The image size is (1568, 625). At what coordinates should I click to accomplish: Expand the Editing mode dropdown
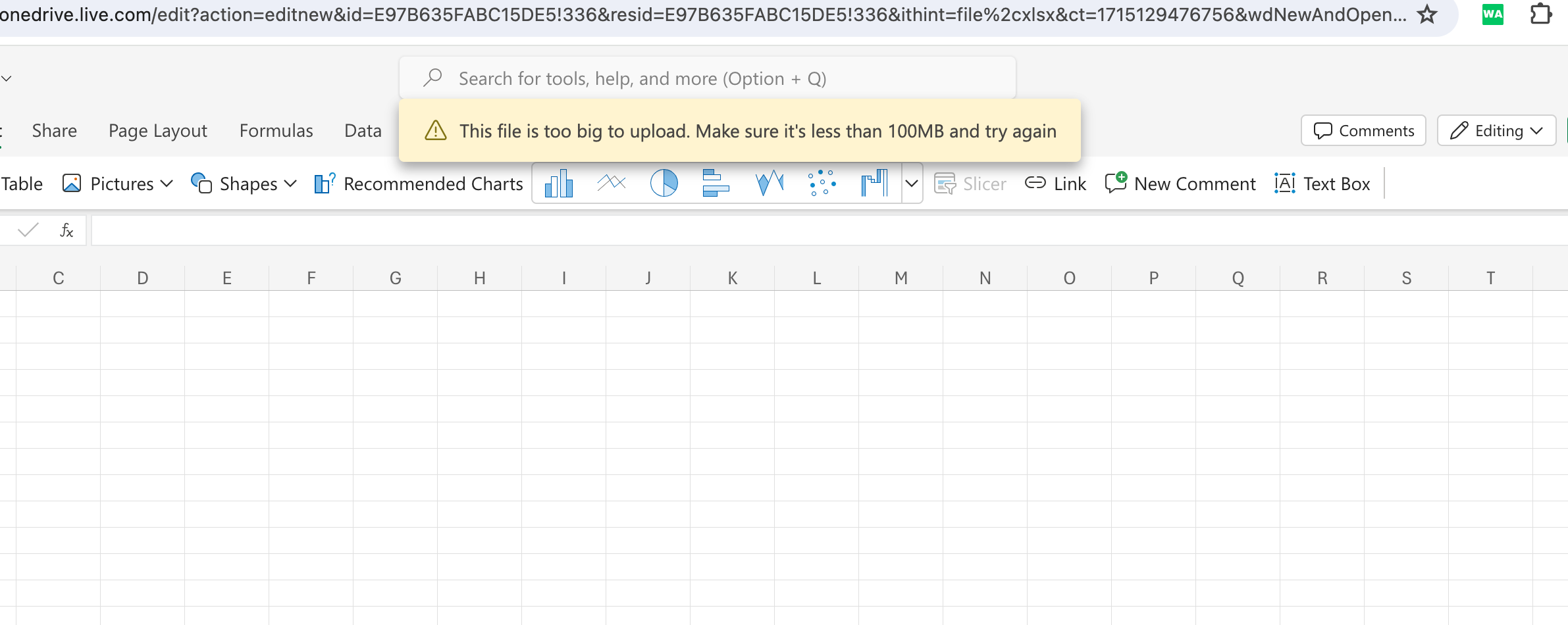(1496, 131)
